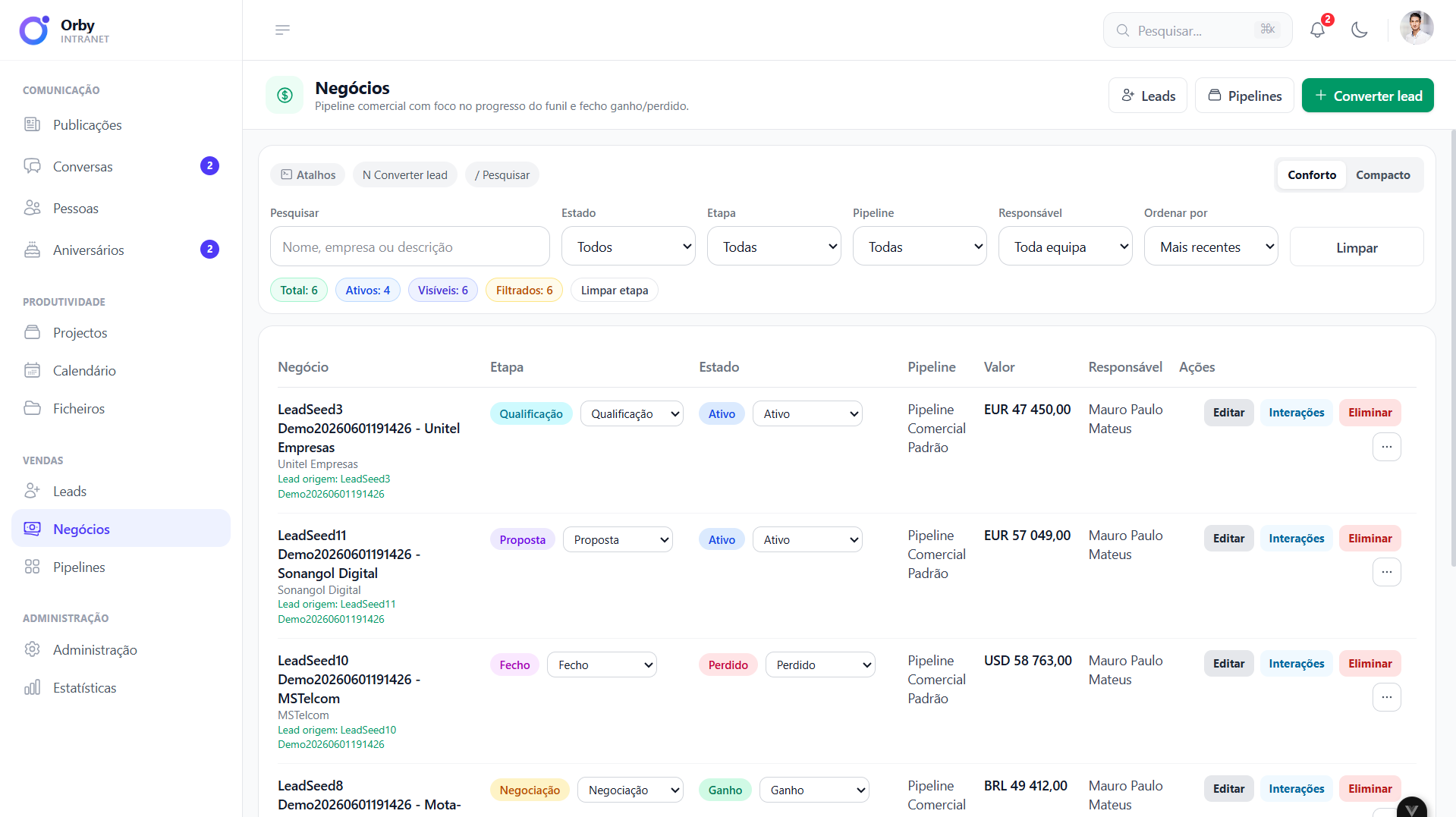Open Interações for LeadSeed8
Screen dimensions: 1456x817
click(1296, 789)
